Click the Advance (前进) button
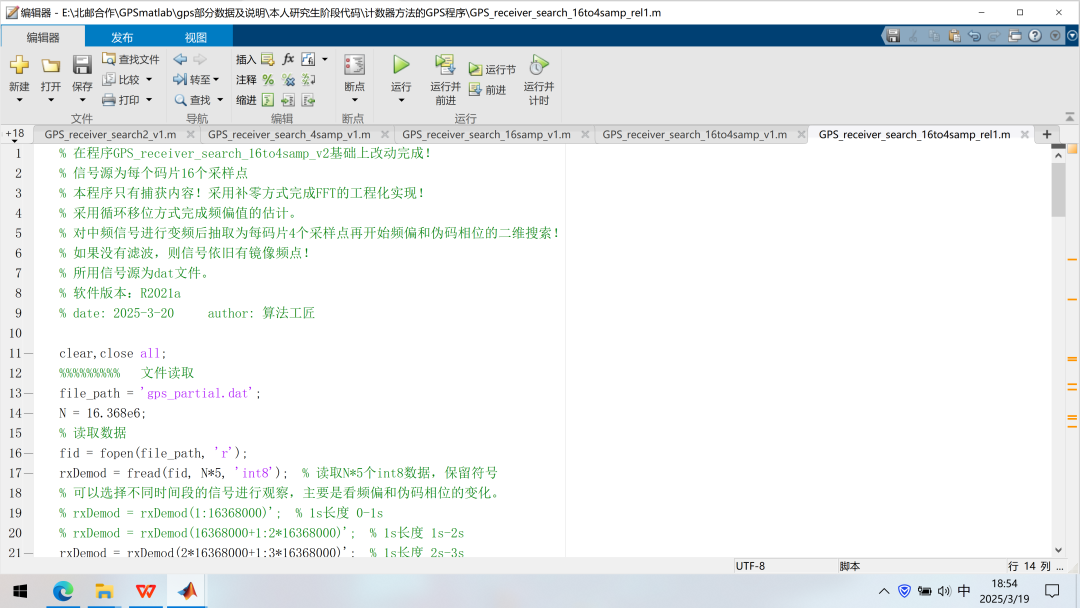This screenshot has height=608, width=1080. point(488,90)
